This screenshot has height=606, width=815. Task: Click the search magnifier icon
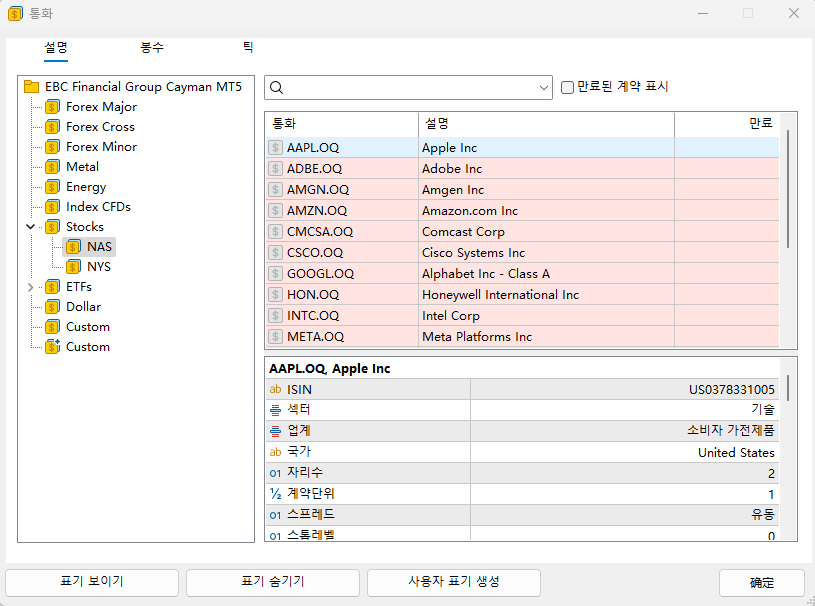pos(277,88)
